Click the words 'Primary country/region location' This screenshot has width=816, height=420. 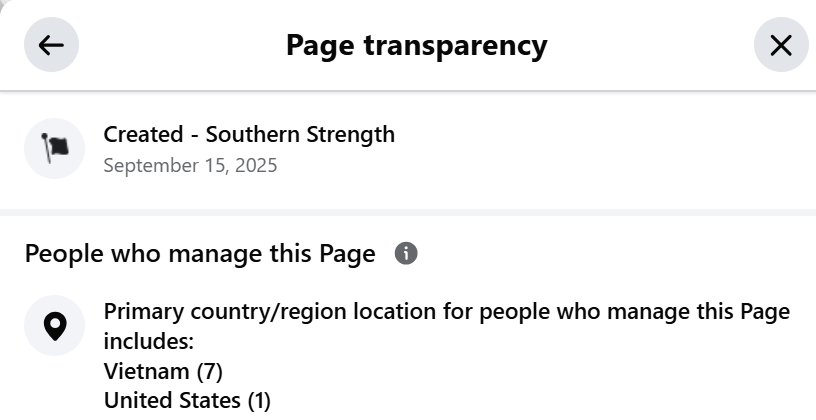[x=289, y=312]
